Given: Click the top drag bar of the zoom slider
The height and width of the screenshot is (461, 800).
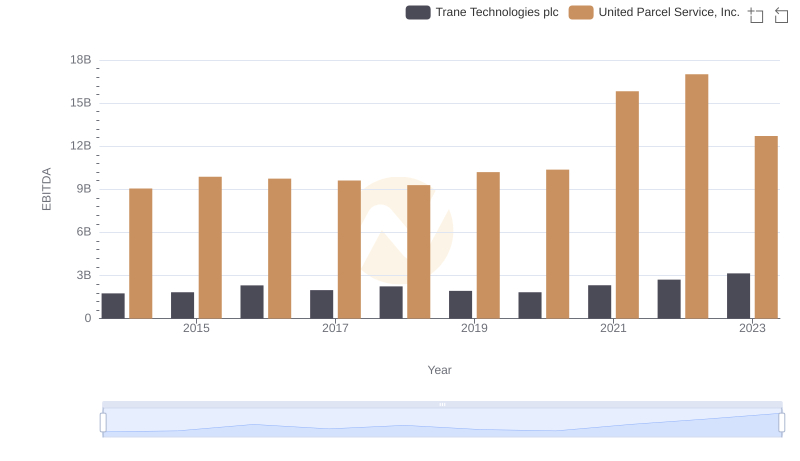Looking at the screenshot, I should pos(442,404).
